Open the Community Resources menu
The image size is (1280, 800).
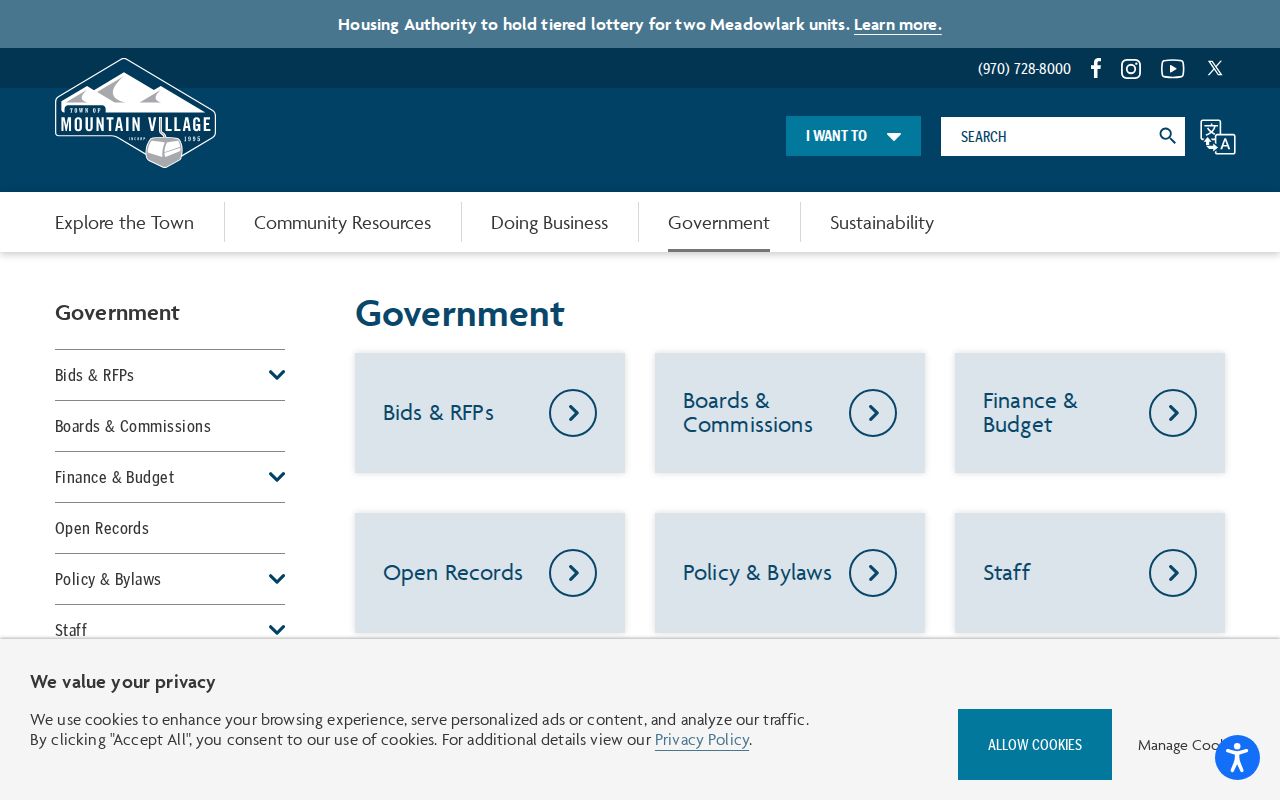342,222
